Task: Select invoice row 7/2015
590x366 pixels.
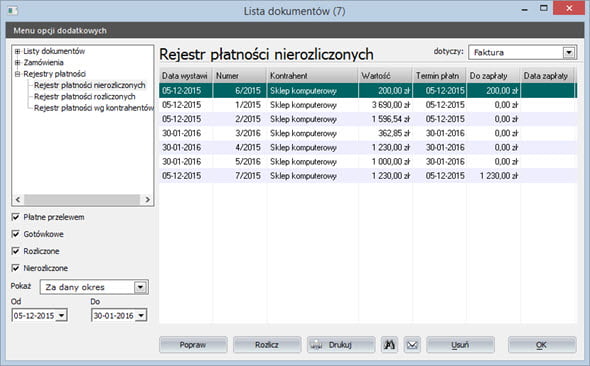Action: 368,176
